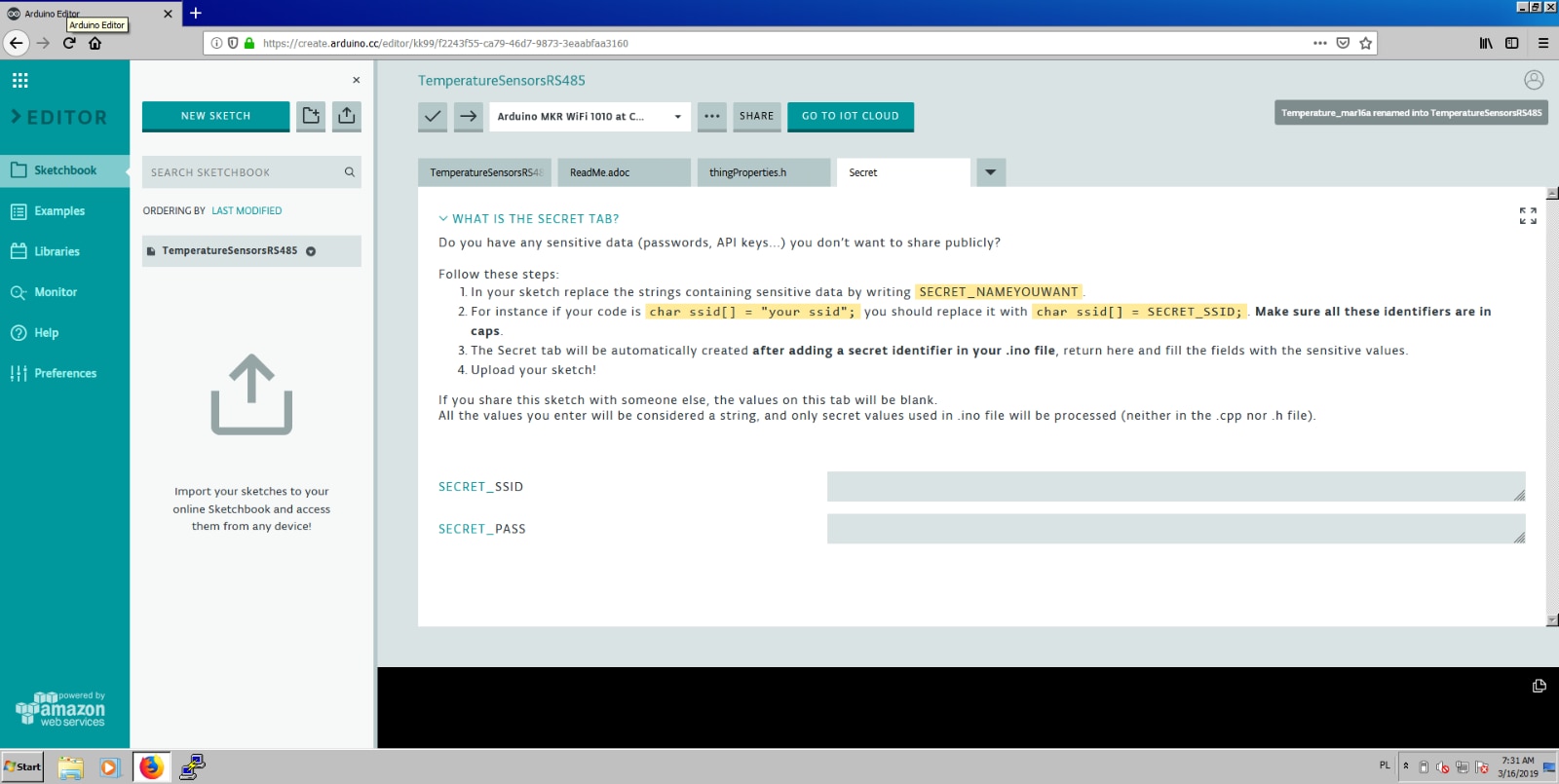Toggle fullscreen editor mode icon
1559x784 pixels.
click(1528, 215)
